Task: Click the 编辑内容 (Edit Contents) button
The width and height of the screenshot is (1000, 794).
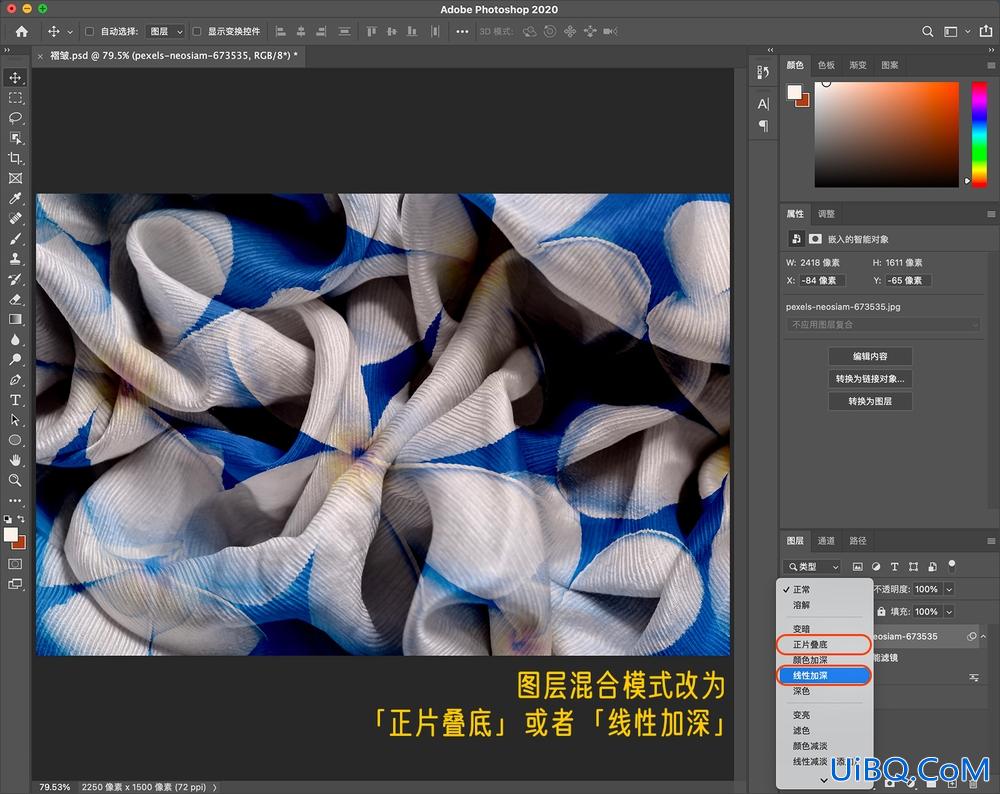Action: 870,357
